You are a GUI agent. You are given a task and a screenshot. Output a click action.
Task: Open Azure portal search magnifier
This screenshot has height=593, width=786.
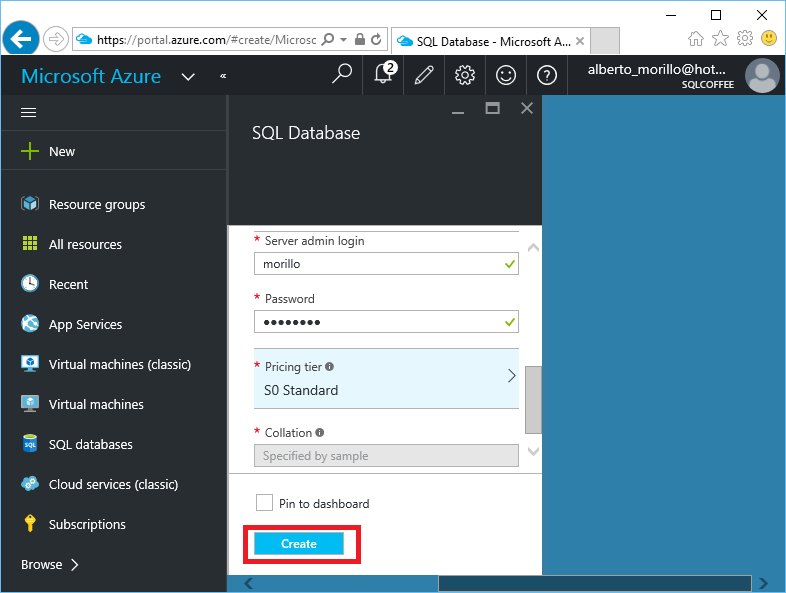(x=342, y=75)
